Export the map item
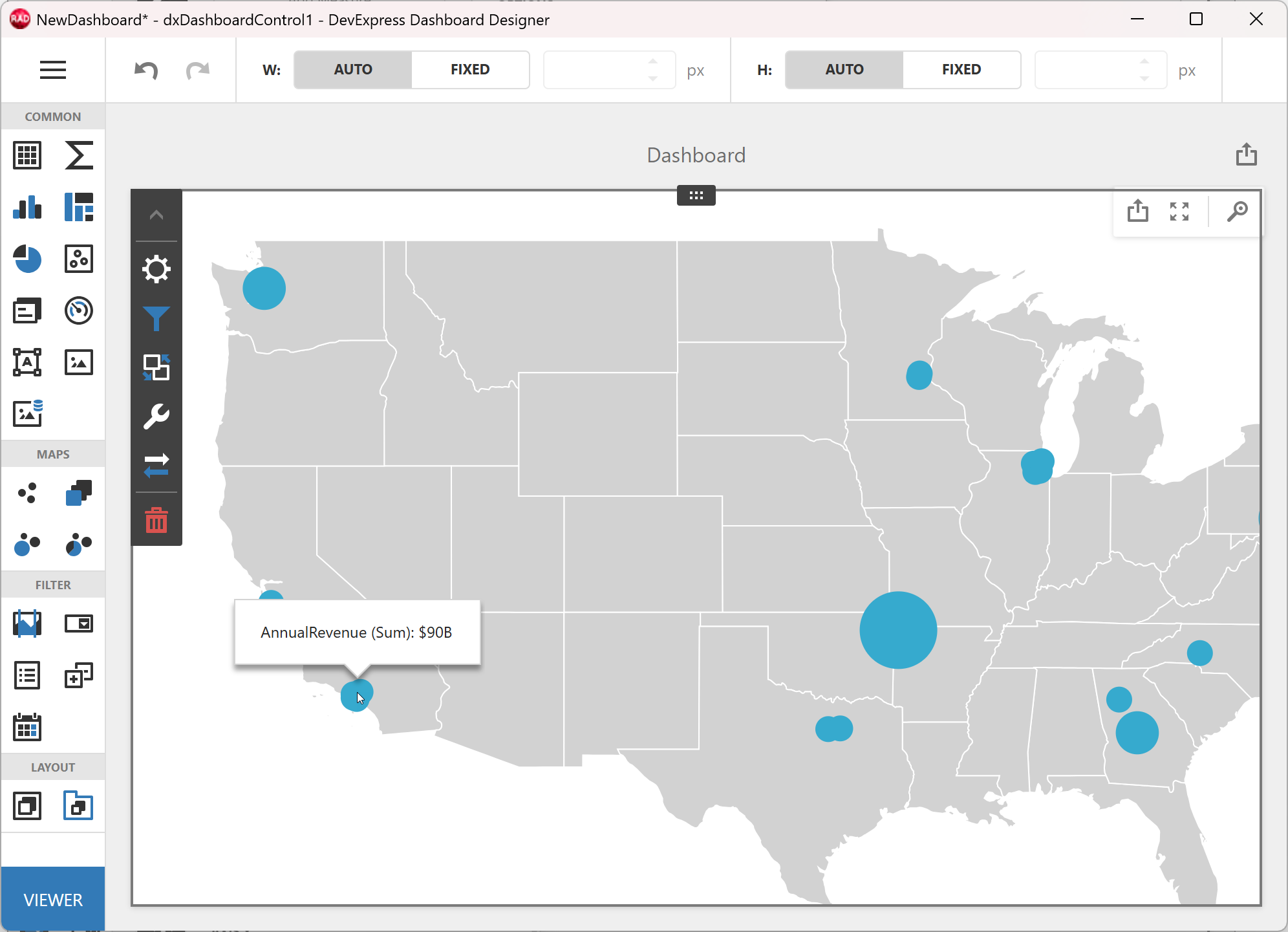1288x932 pixels. tap(1138, 211)
